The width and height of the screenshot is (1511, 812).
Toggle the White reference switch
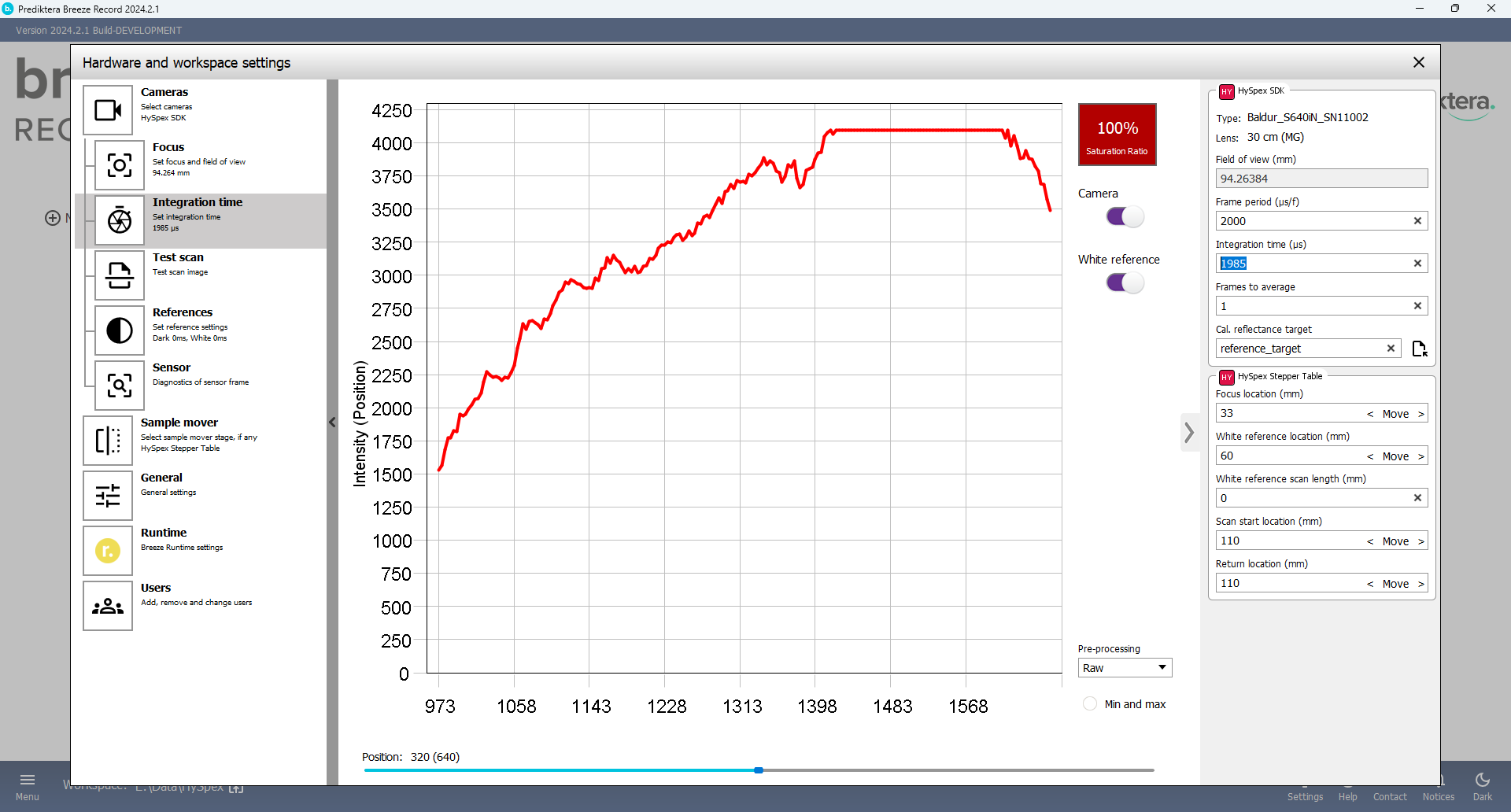pyautogui.click(x=1125, y=282)
